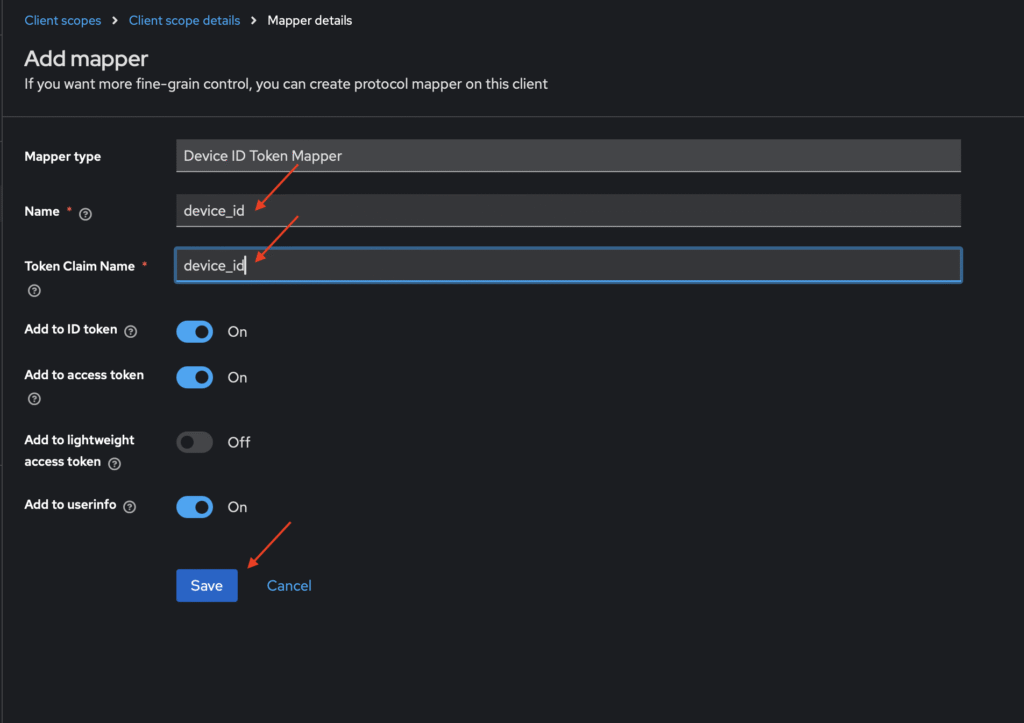Disable the Add to ID token switch
Screen dimensions: 1024x723
click(194, 331)
